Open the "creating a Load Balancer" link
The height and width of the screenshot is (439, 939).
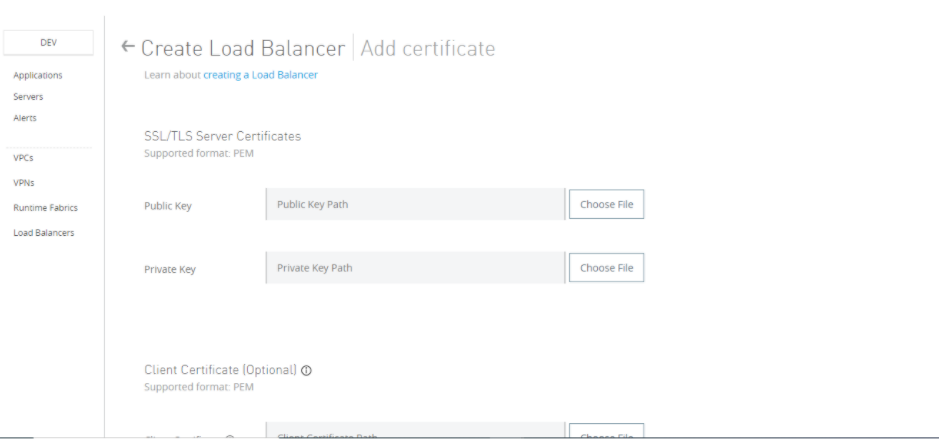point(260,75)
